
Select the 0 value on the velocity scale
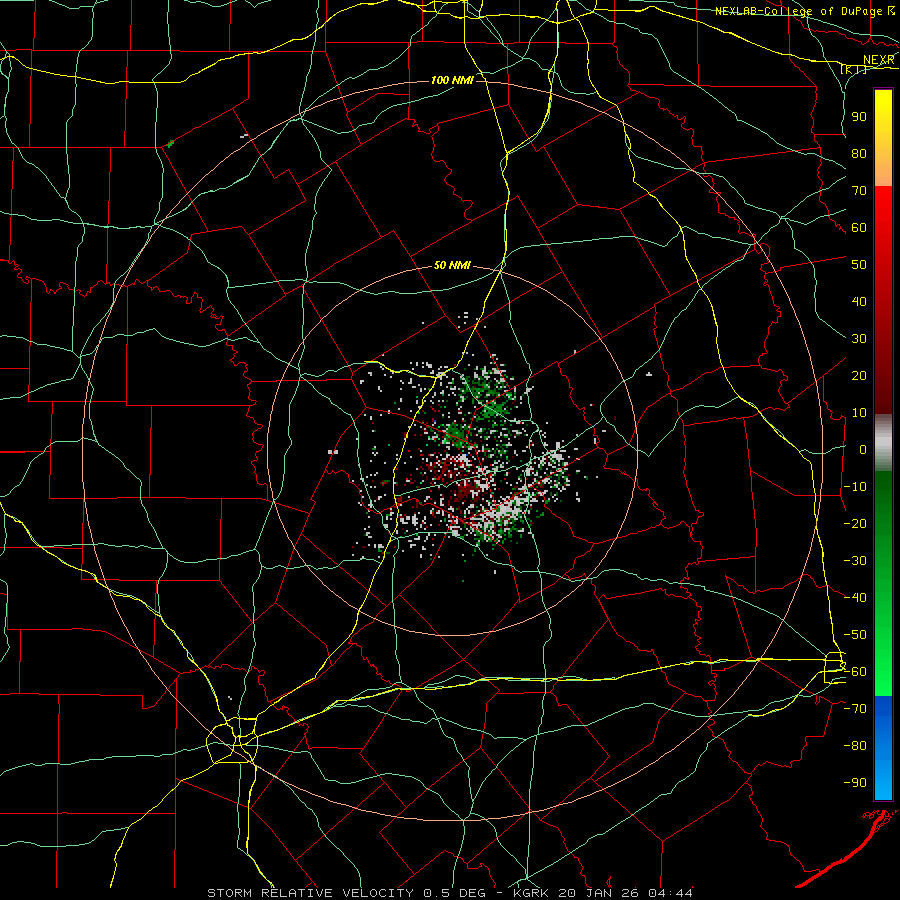(863, 449)
